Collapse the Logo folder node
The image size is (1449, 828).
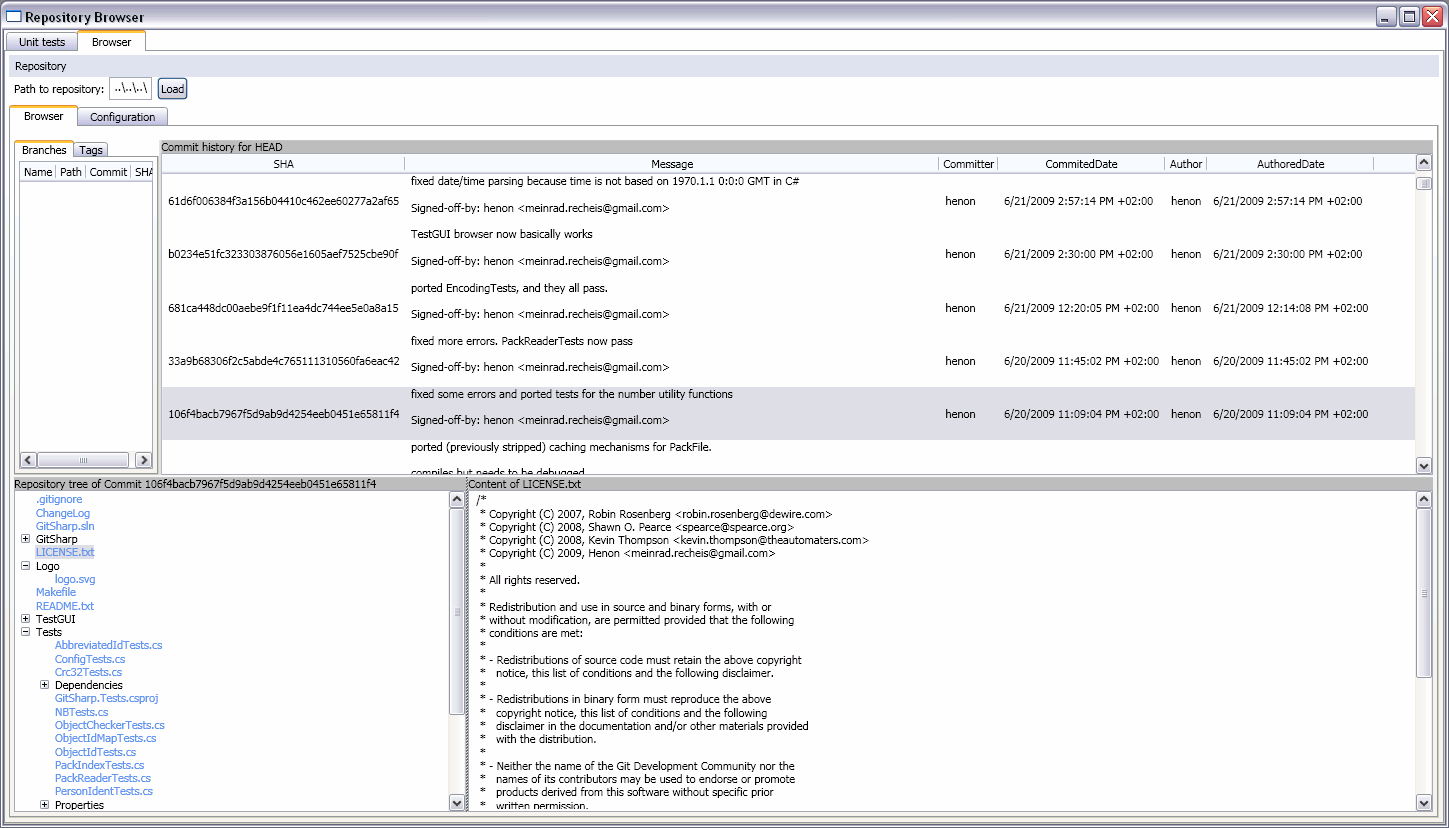coord(26,566)
